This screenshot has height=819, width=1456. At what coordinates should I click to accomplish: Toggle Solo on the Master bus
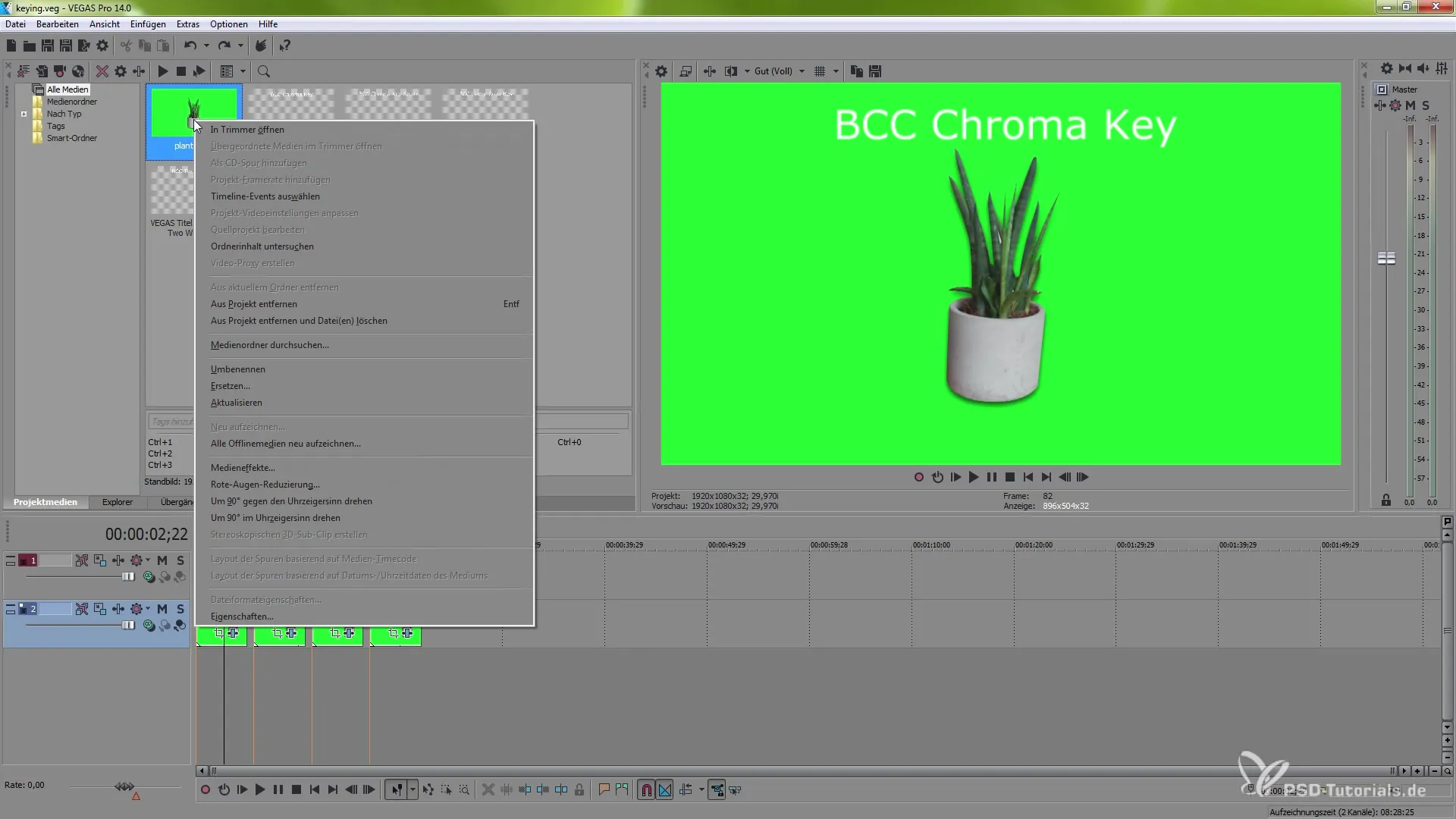click(x=1426, y=105)
